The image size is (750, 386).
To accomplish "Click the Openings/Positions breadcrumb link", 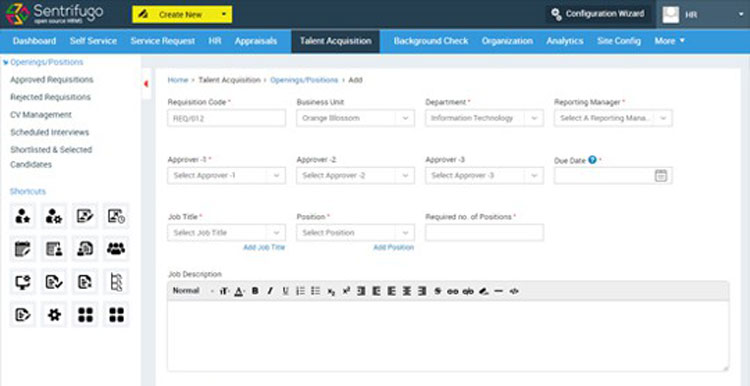I will [x=304, y=80].
